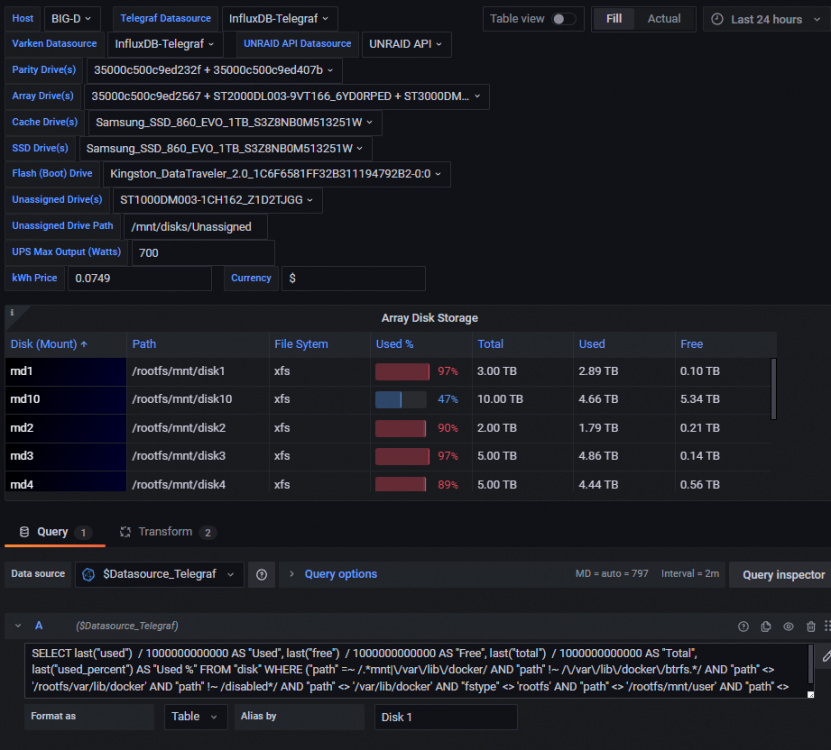Click the sort arrow on Disk (Mount)
The height and width of the screenshot is (750, 831).
coord(84,345)
